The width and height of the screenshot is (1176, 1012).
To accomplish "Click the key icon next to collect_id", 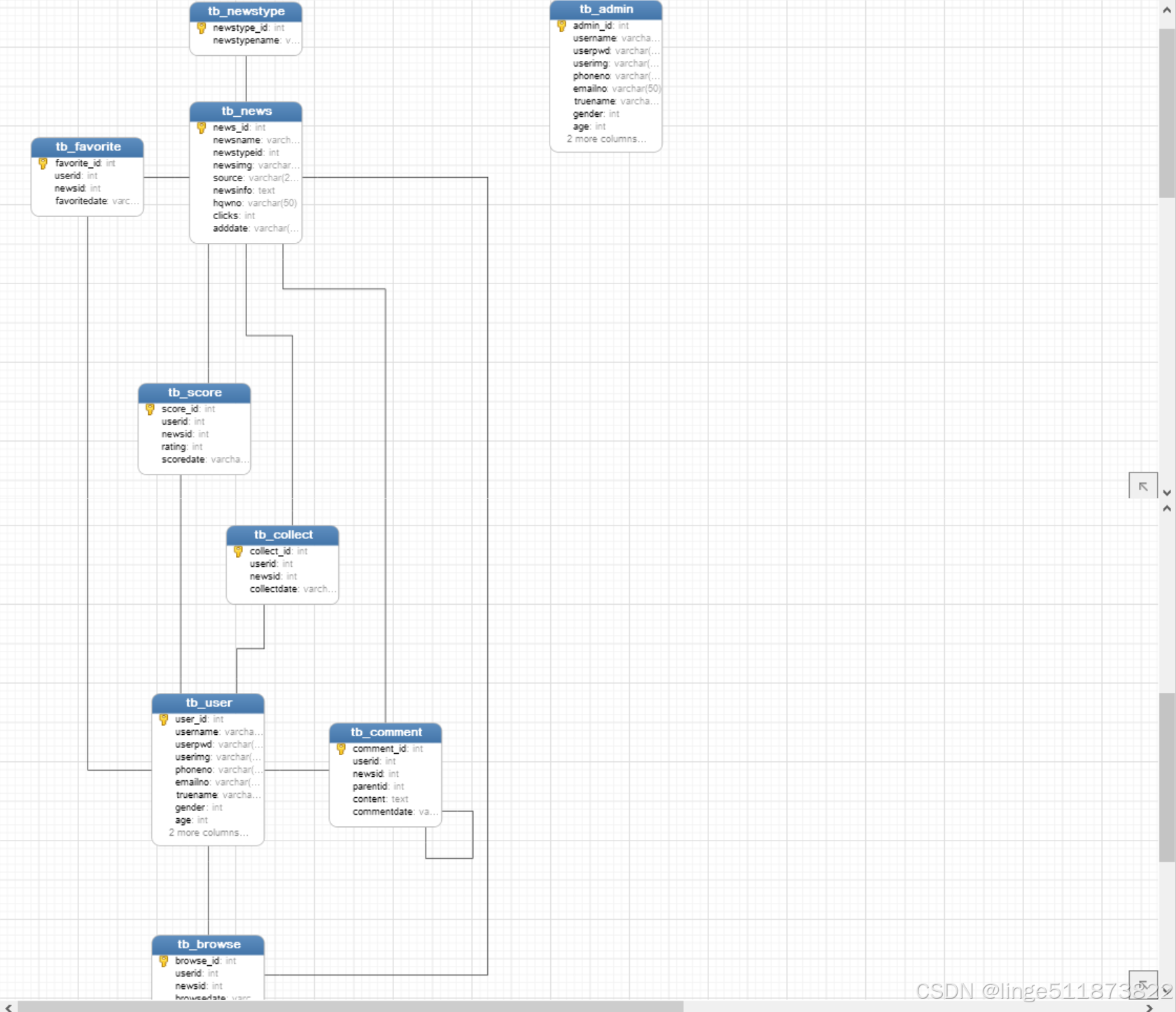I will 239,551.
